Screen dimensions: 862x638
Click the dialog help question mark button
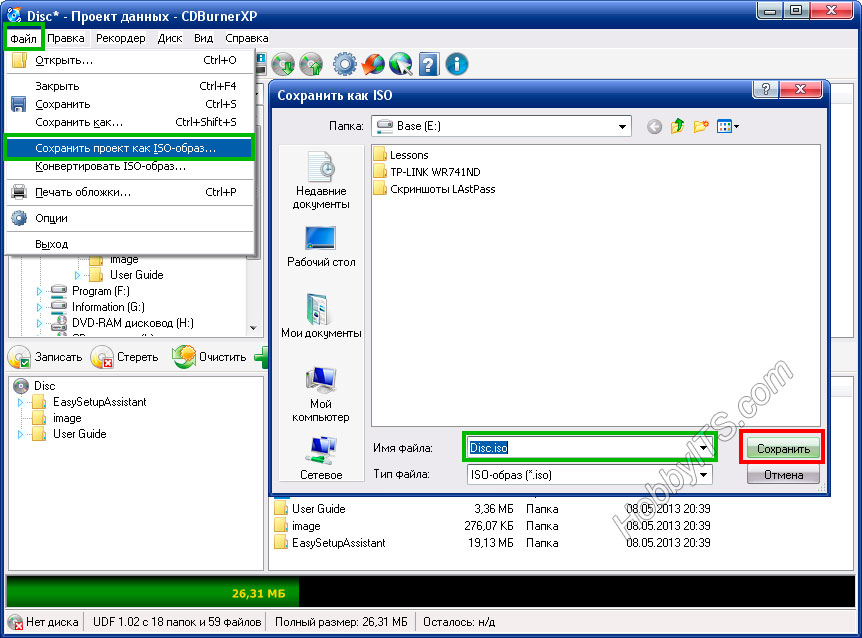[766, 89]
